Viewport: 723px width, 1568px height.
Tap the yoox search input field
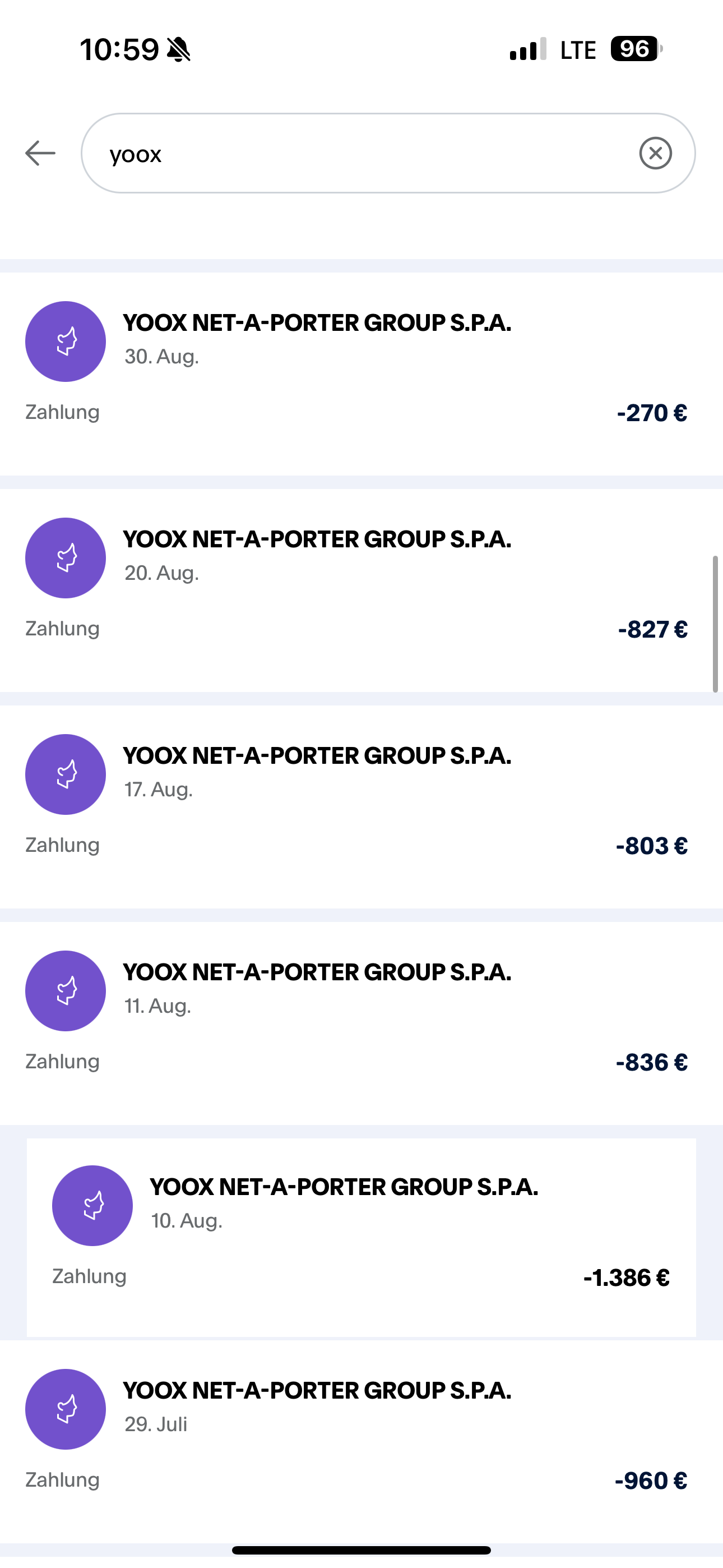(x=365, y=153)
